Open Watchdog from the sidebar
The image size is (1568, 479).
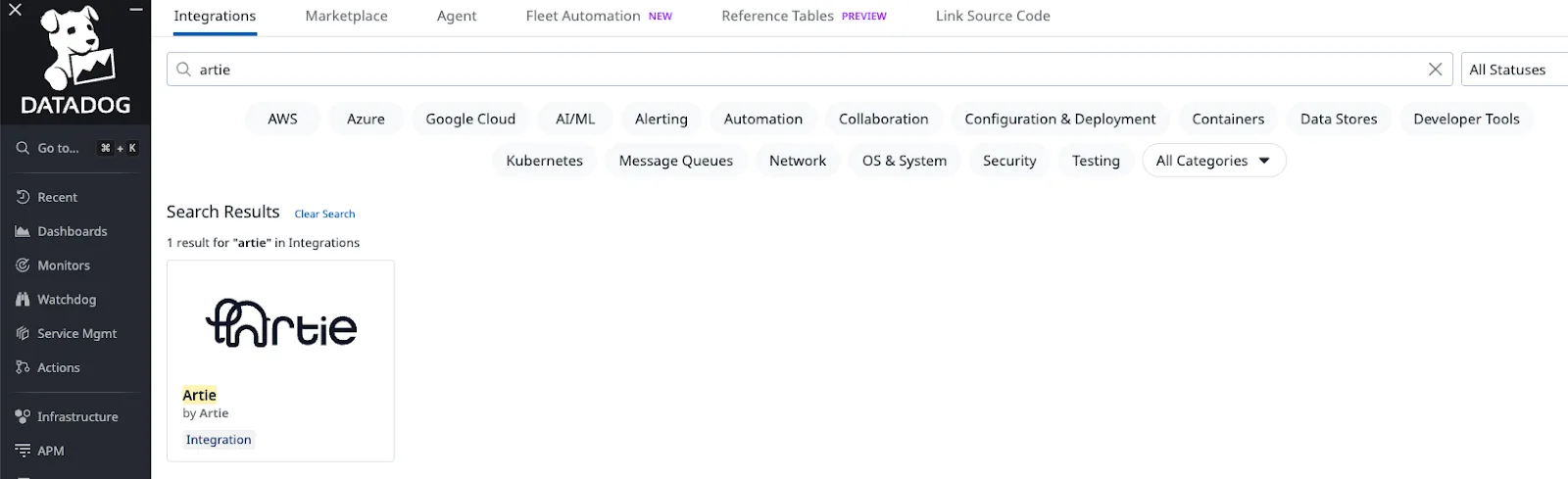pos(67,300)
